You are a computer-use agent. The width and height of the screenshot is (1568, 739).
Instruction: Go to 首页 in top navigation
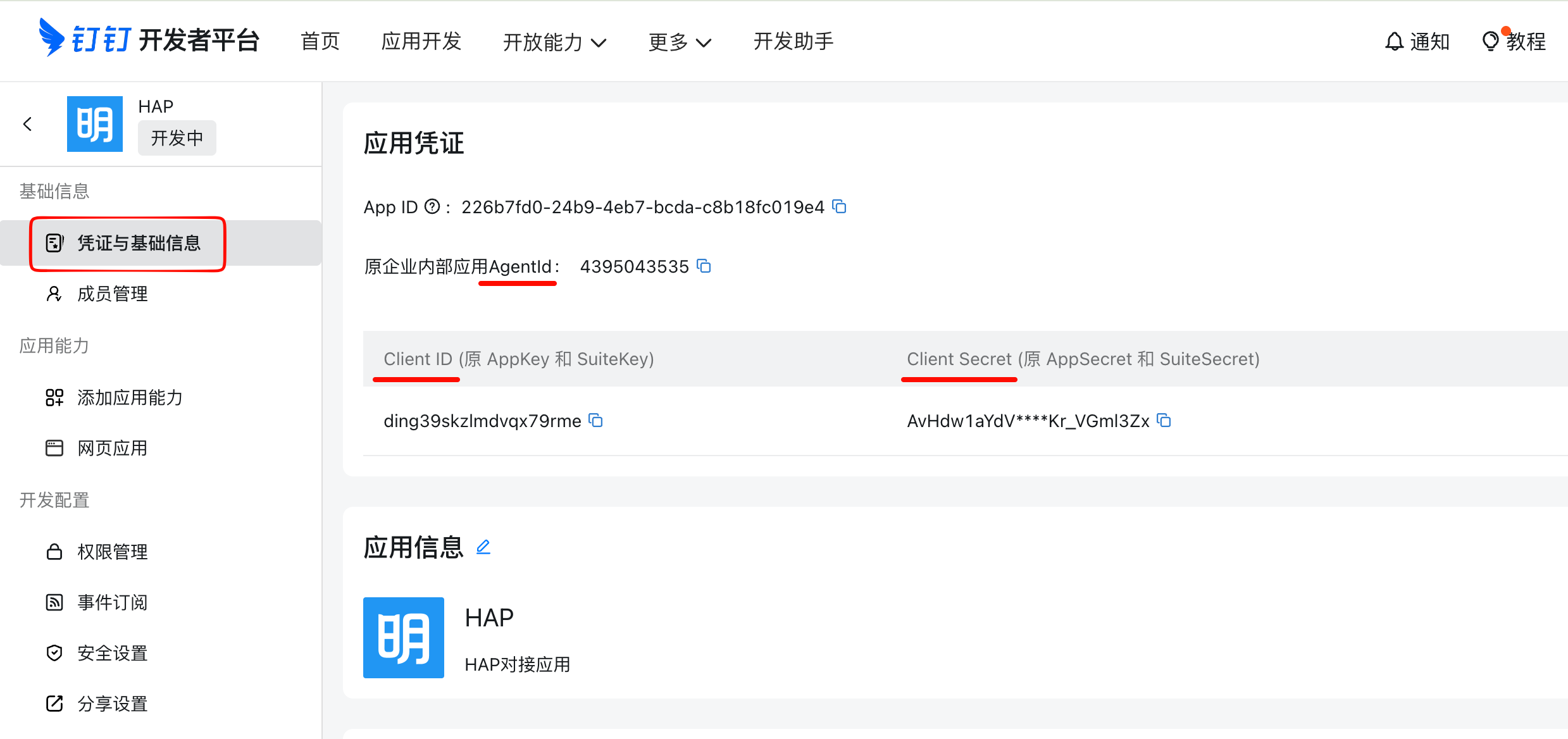[320, 42]
